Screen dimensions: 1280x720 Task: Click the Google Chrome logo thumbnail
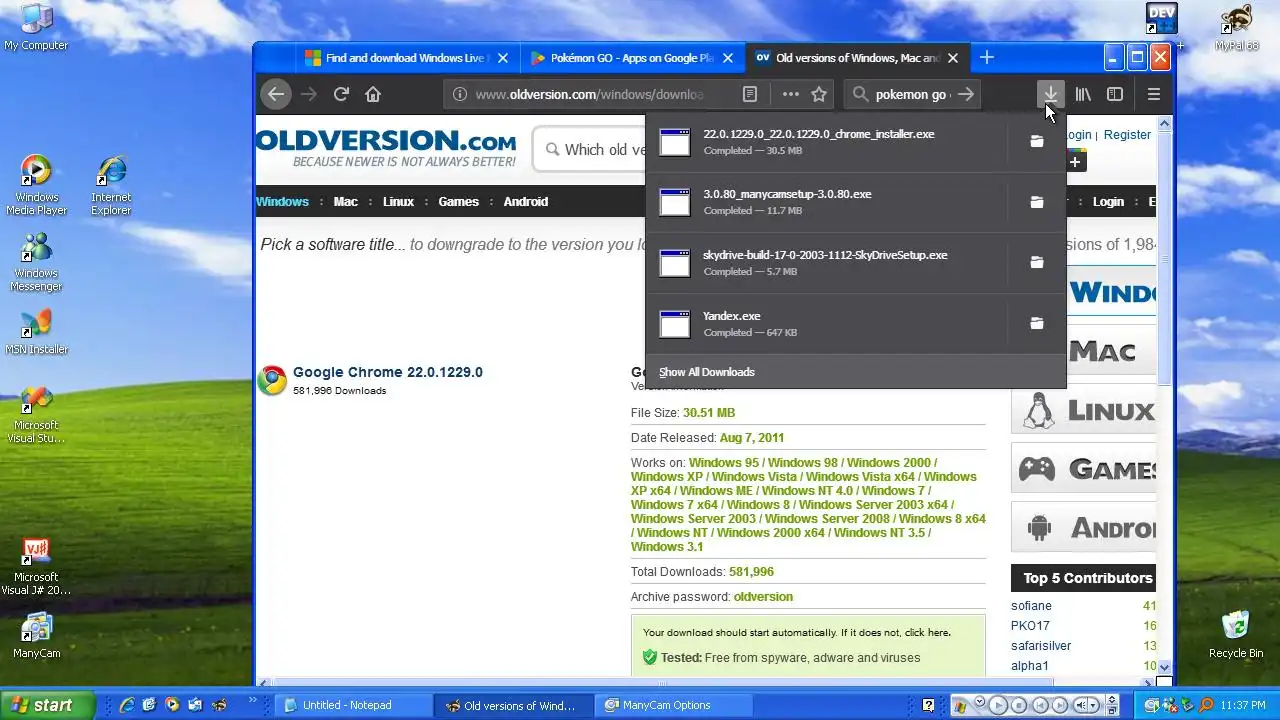272,380
